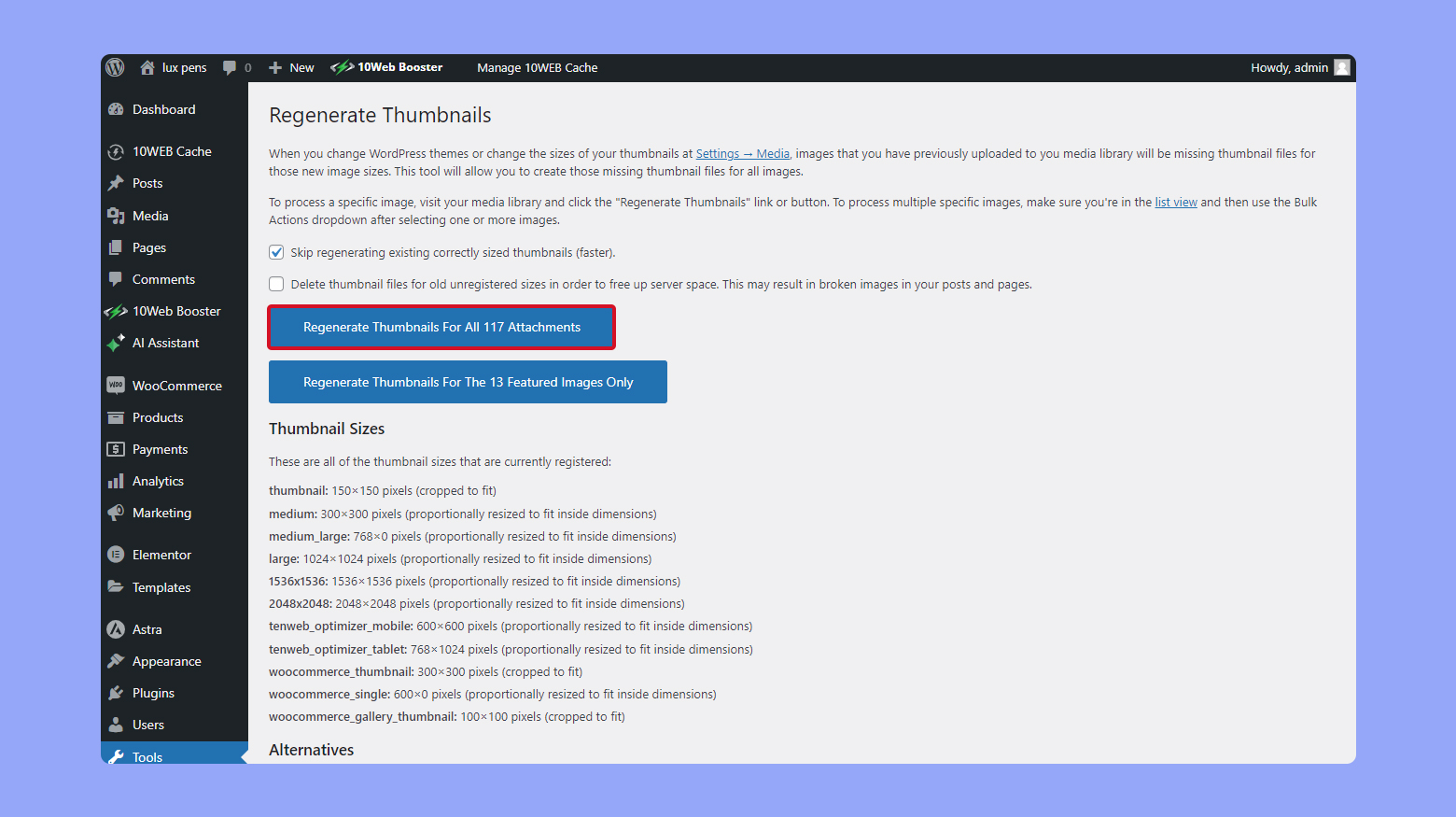This screenshot has width=1456, height=817.
Task: Follow the Settings → Media link
Action: pyautogui.click(x=742, y=154)
